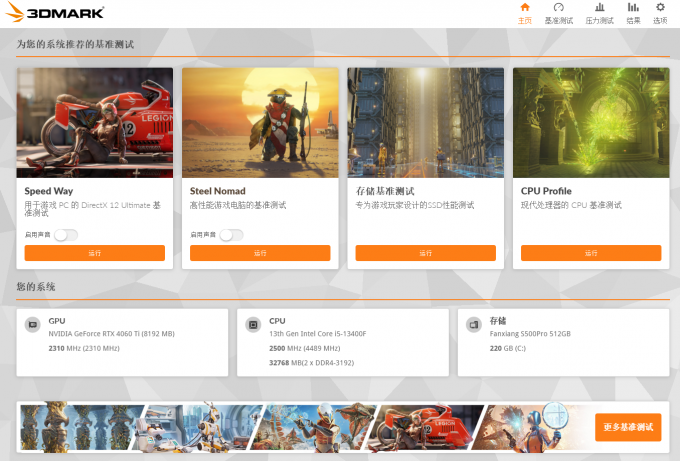This screenshot has height=461, width=680.
Task: Click 现代处理器的 CPU 基准测试 description
Action: 572,205
